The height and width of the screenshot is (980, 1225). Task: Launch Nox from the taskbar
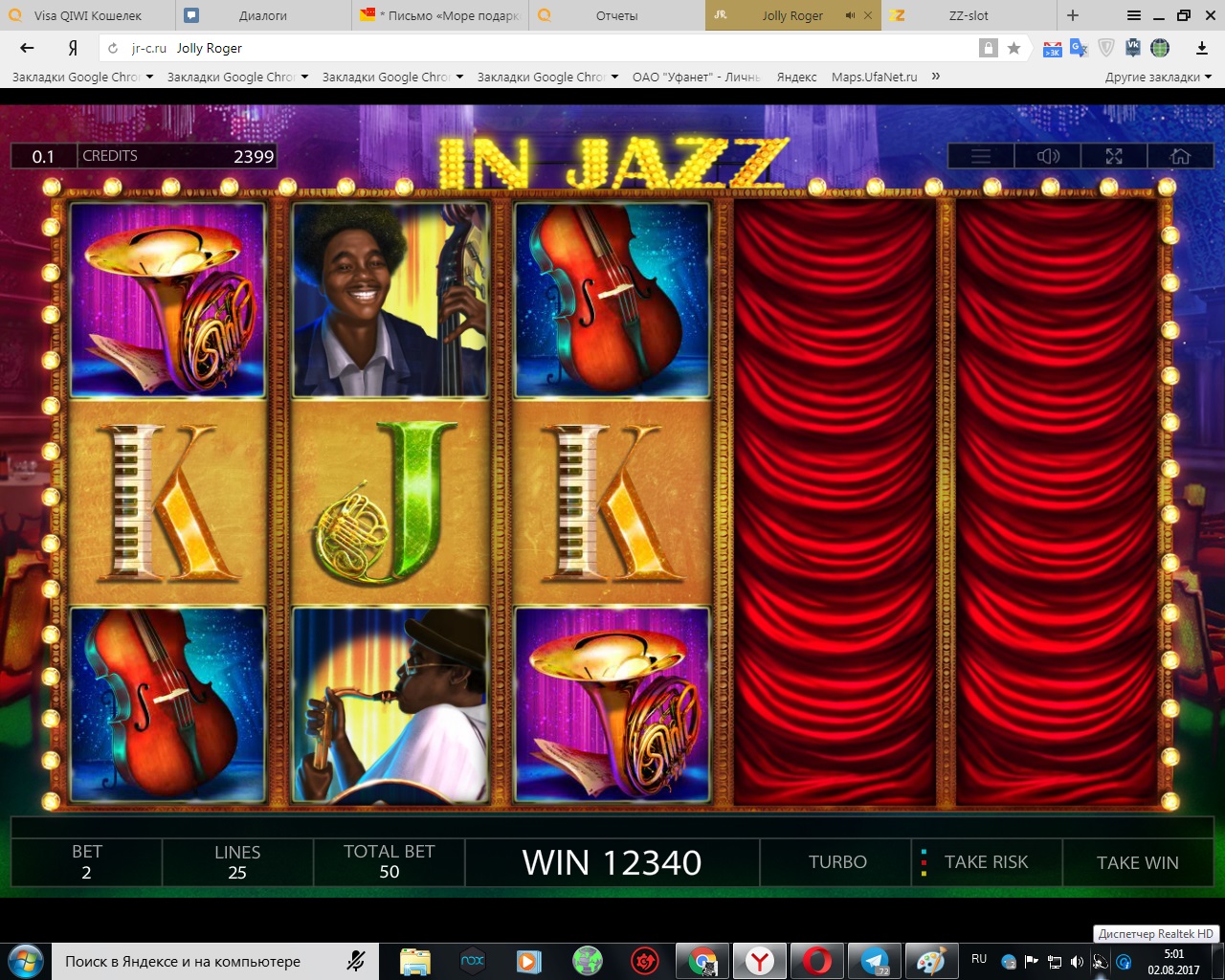point(473,961)
